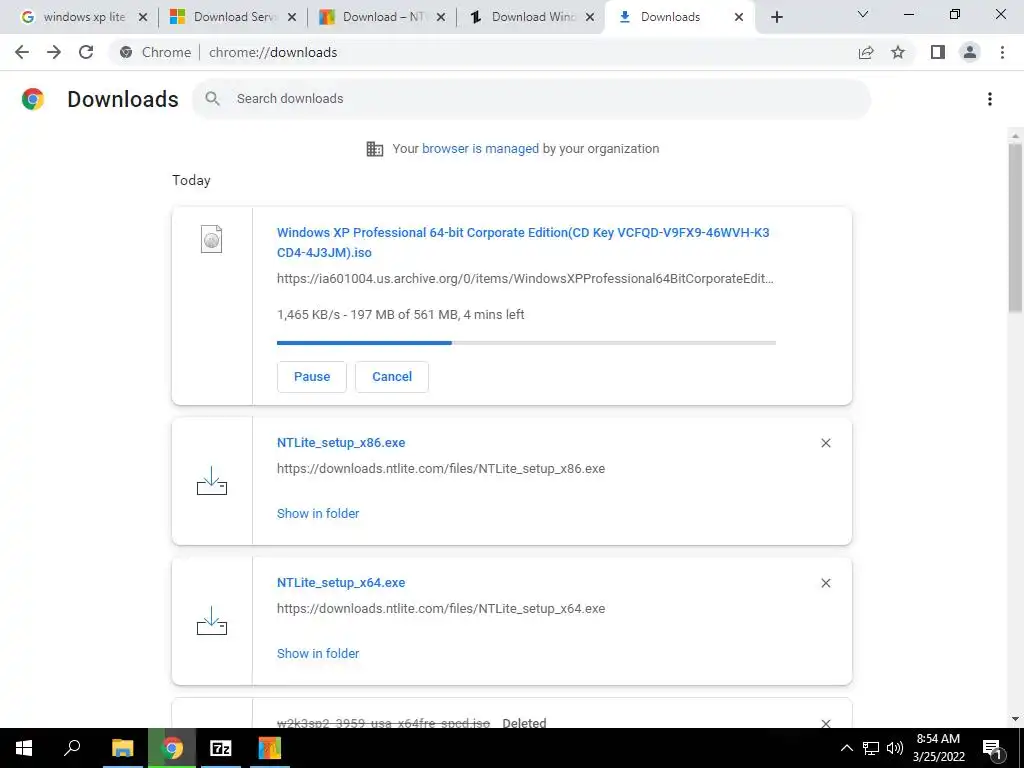Close the 'Download – NT' tab
This screenshot has width=1024, height=768.
click(441, 17)
